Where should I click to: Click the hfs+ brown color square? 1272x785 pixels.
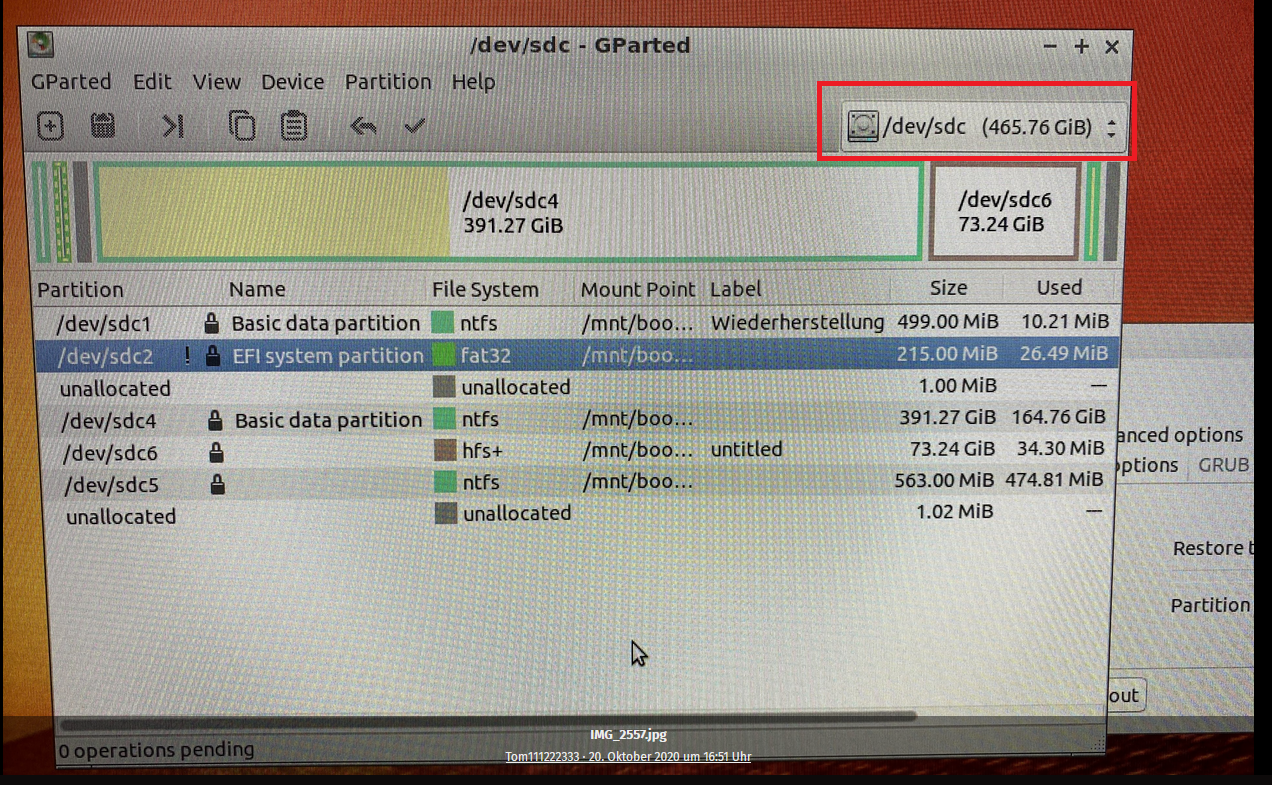point(445,450)
